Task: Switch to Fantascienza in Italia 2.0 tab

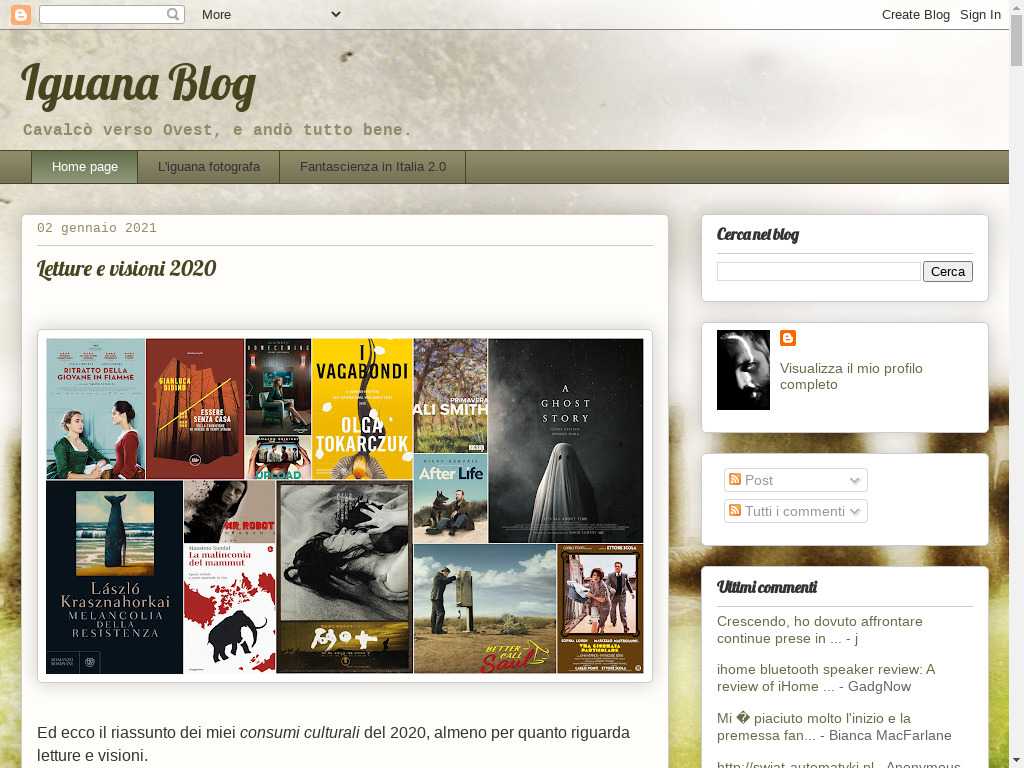Action: coord(373,167)
